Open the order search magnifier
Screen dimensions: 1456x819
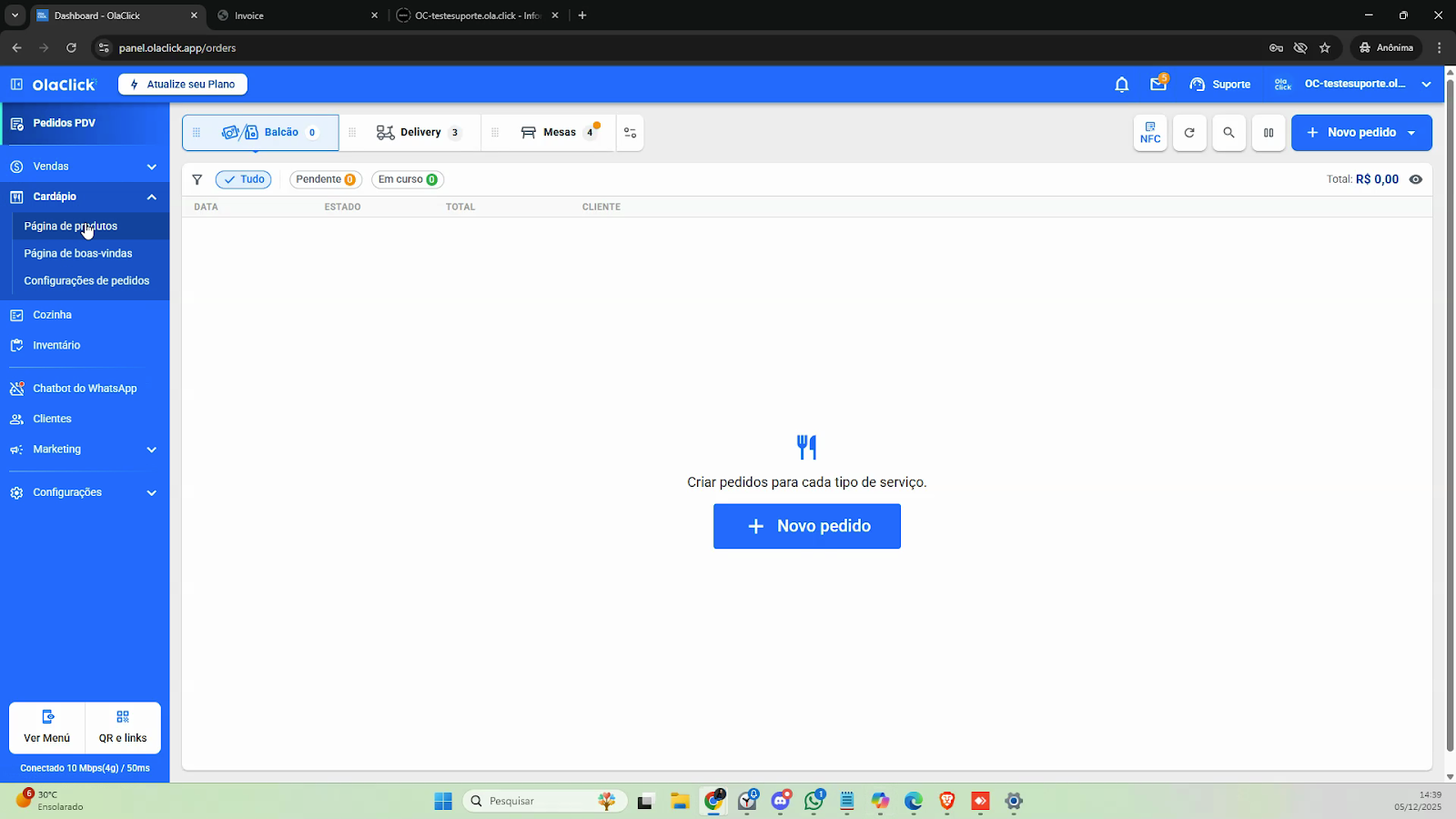click(x=1228, y=133)
